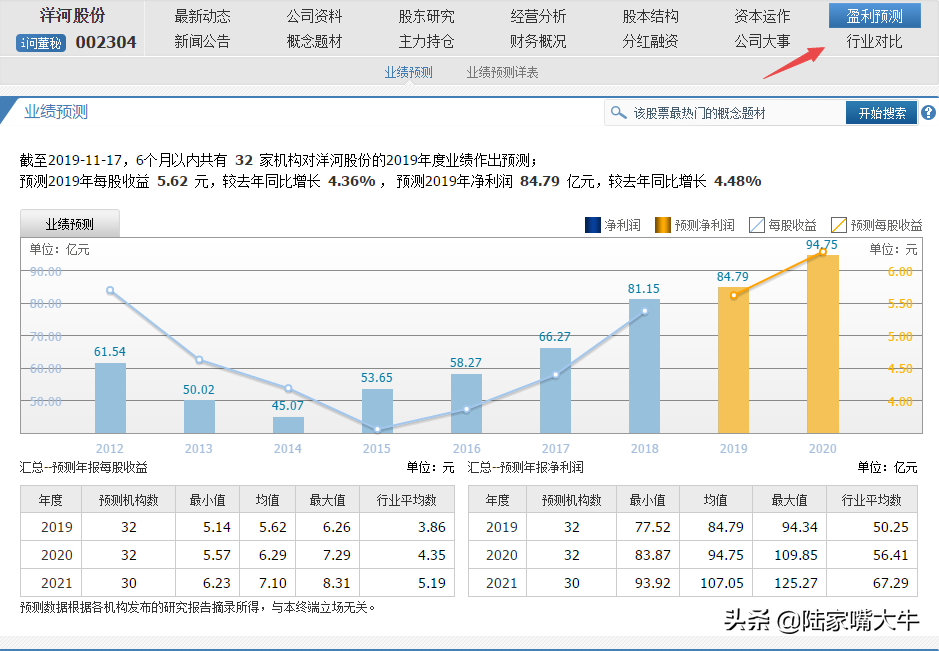Switch to 业绩预测 sub-tab
This screenshot has width=939, height=651.
(408, 72)
